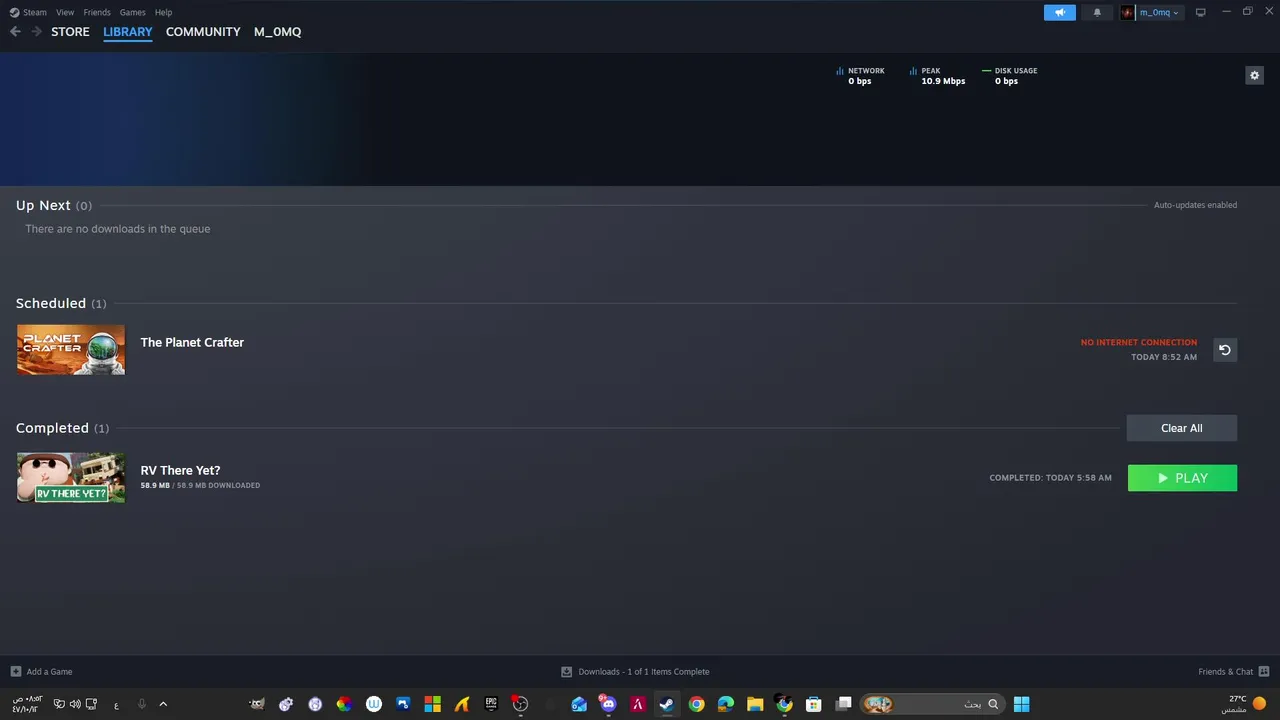Show hidden system tray icons
1280x720 pixels.
click(x=163, y=704)
